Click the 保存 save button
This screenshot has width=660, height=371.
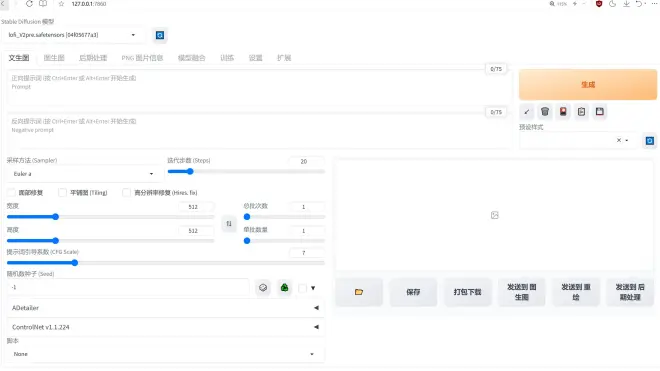413,292
